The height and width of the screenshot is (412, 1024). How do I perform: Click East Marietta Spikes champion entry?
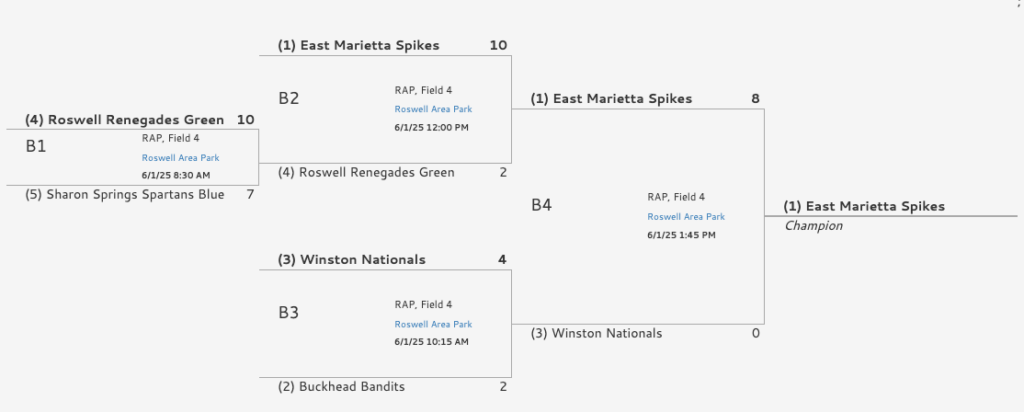(864, 206)
